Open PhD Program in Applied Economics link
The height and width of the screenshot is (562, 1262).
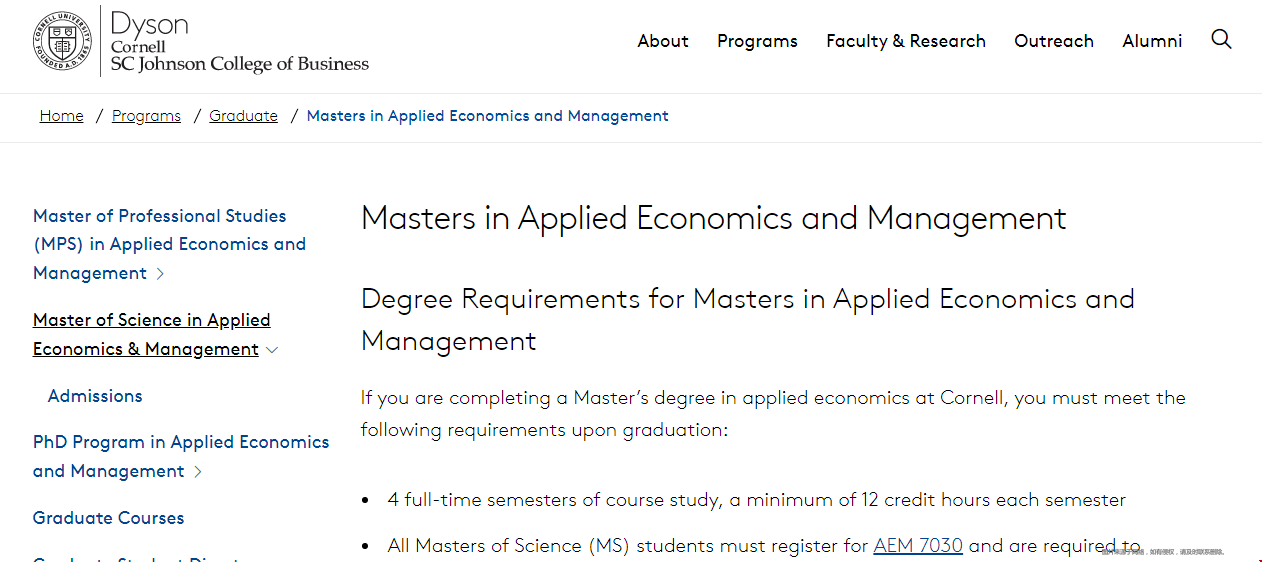tap(181, 456)
